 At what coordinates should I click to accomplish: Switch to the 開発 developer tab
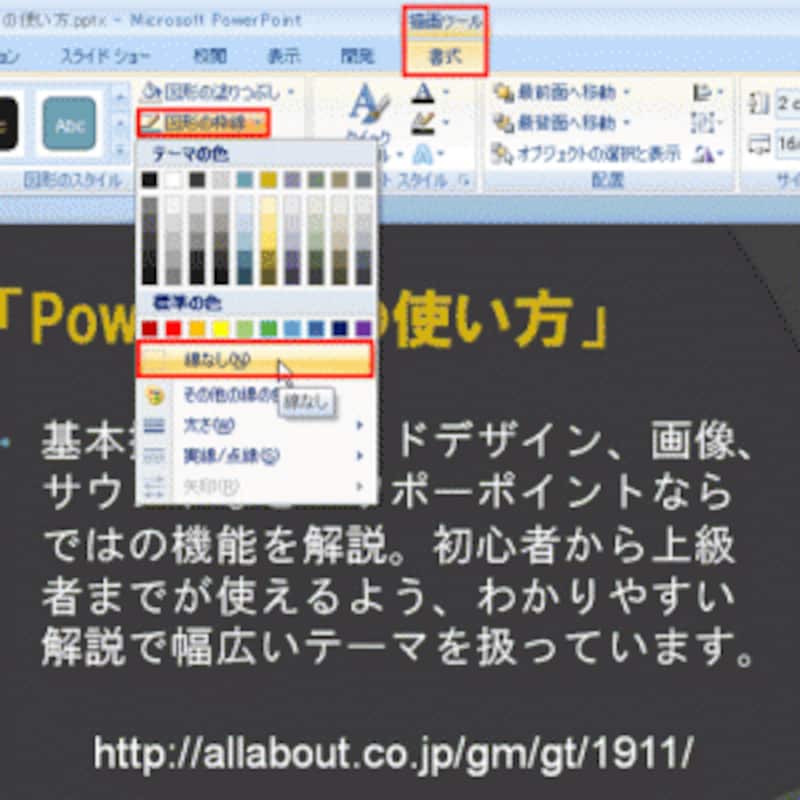point(357,56)
